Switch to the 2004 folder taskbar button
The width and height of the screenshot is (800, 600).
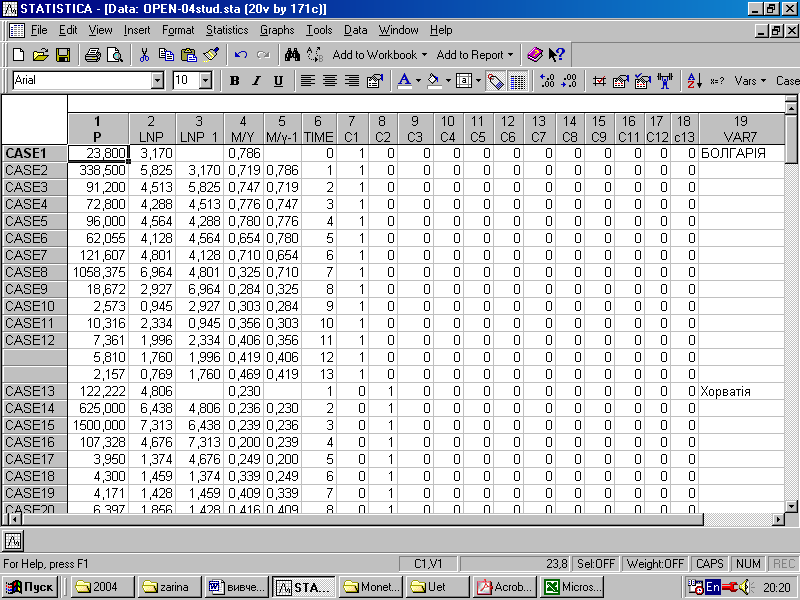(x=103, y=587)
